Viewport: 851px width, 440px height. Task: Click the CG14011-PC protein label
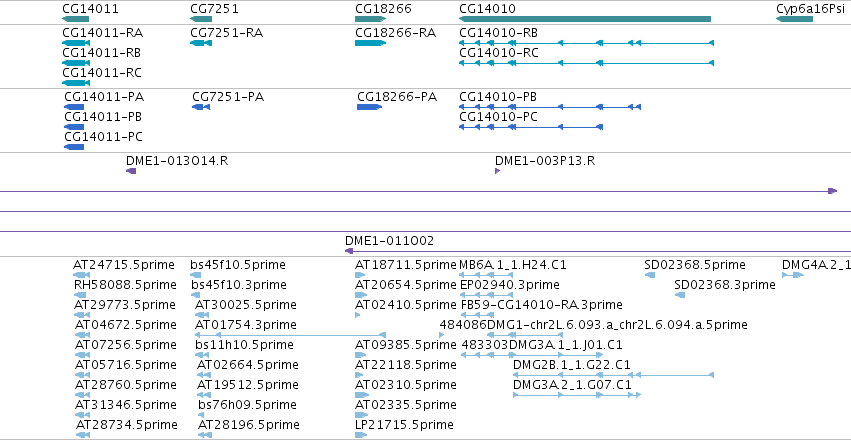coord(104,137)
